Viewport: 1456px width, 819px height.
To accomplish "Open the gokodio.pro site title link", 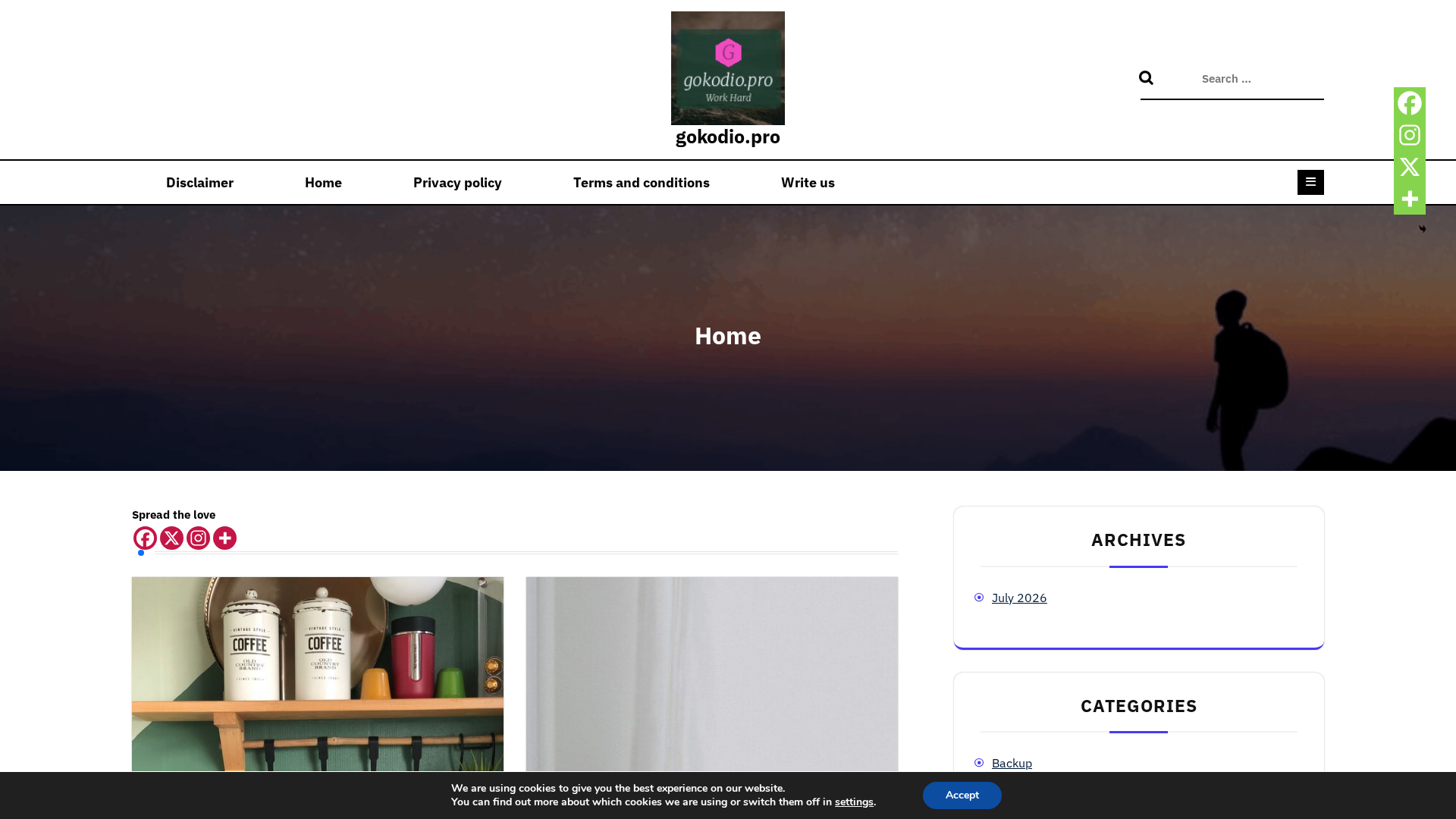I will [728, 136].
